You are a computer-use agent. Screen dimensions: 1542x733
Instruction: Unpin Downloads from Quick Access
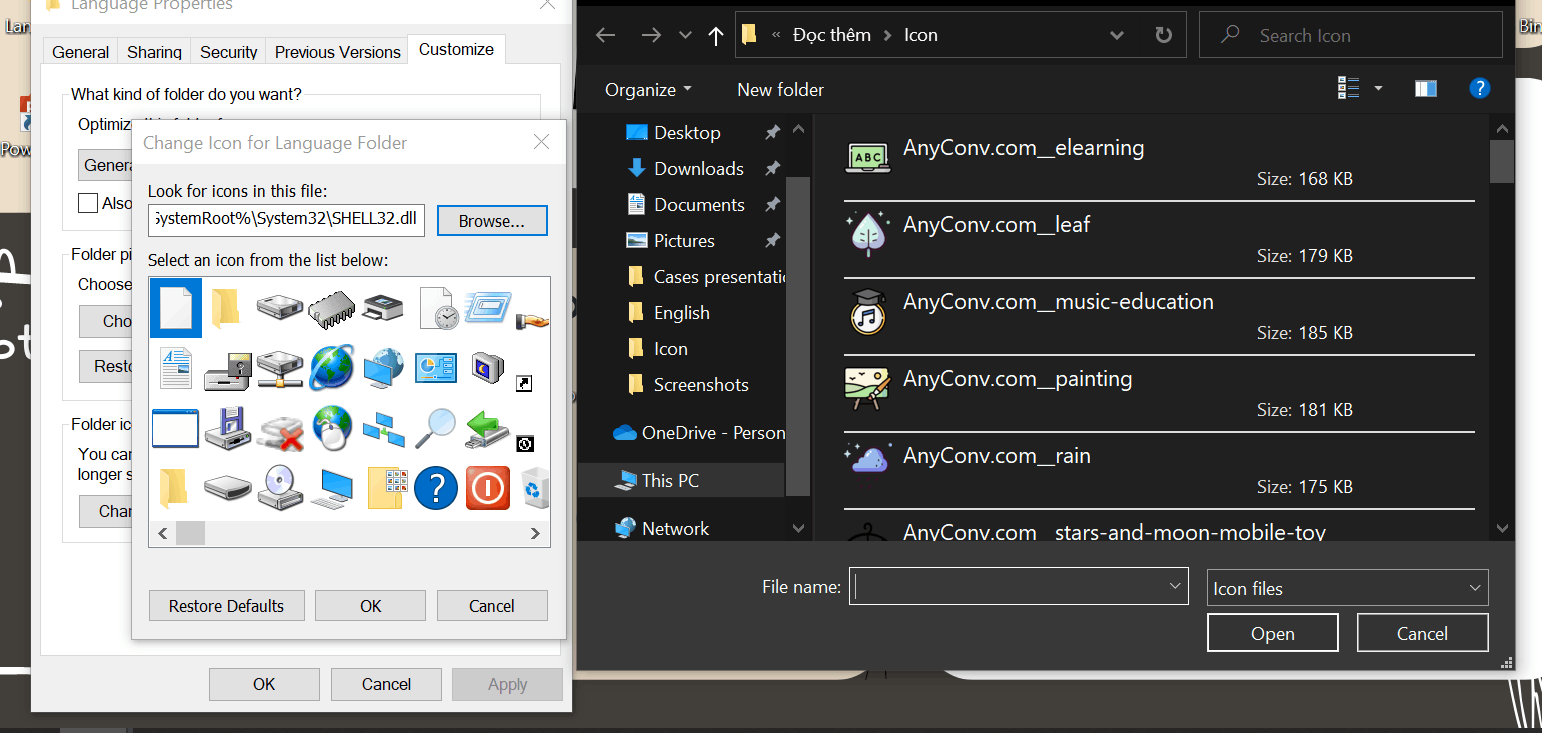coord(772,168)
